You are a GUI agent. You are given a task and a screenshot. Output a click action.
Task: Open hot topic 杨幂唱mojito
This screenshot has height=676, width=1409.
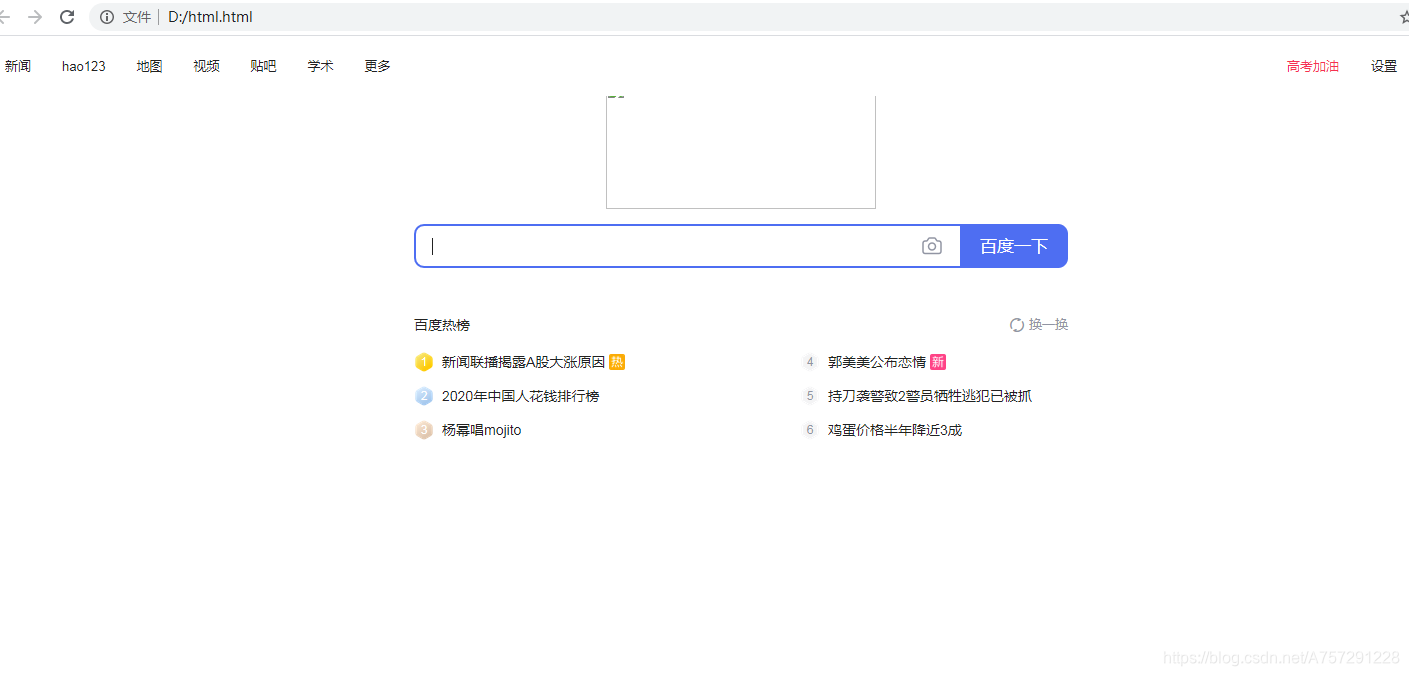pyautogui.click(x=481, y=430)
